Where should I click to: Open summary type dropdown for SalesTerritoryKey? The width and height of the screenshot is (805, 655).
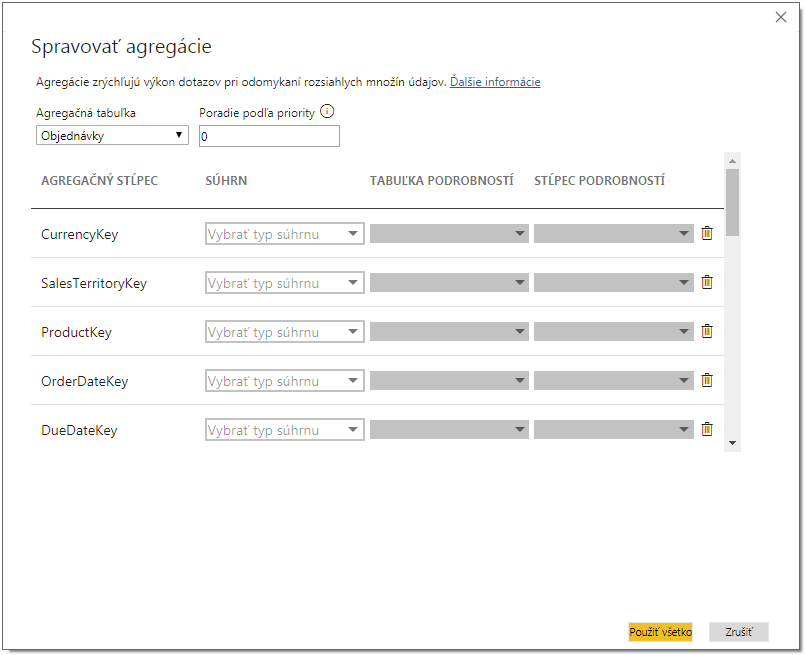point(284,283)
